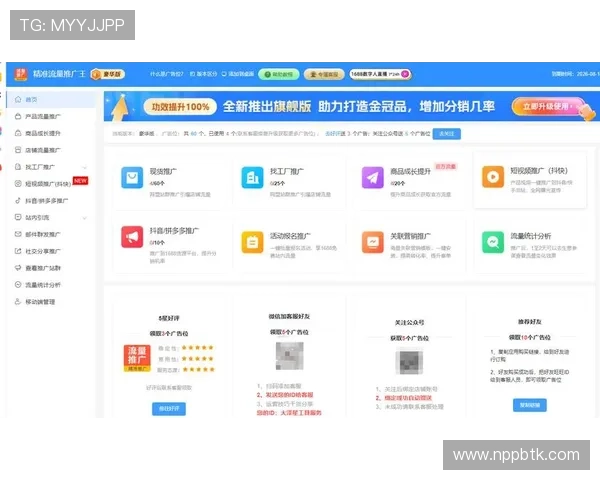The image size is (600, 480).
Task: Click the 关联营销推广 card title
Action: pos(410,236)
